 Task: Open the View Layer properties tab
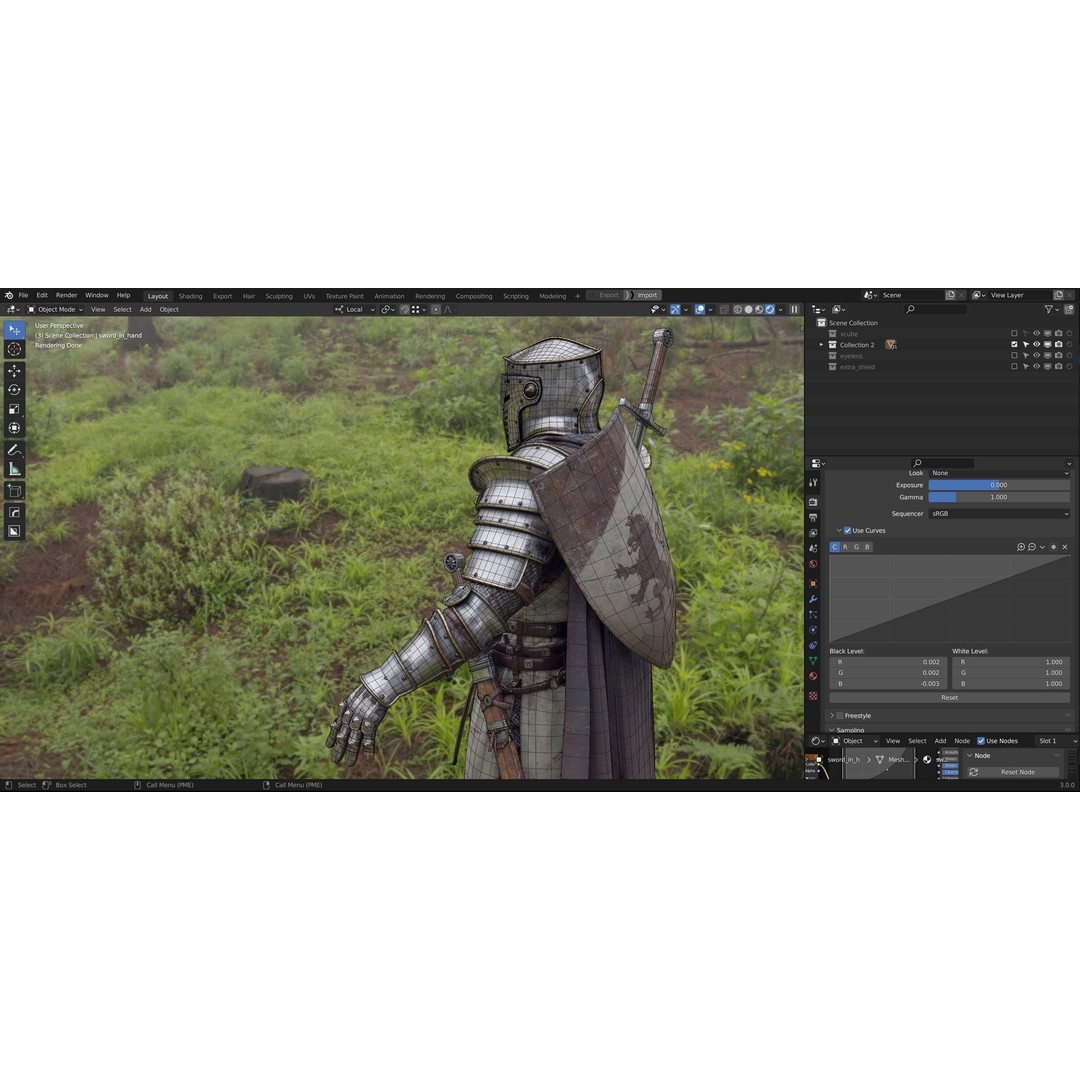coord(813,533)
